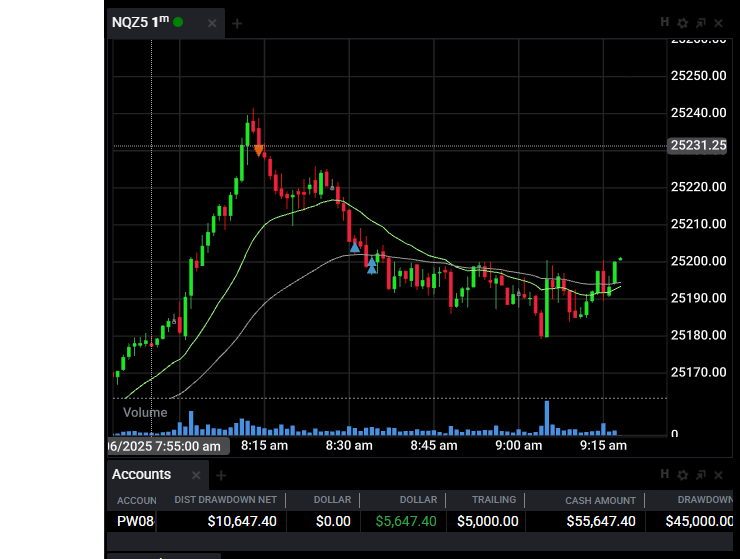Image resolution: width=740 pixels, height=559 pixels.
Task: Click the 25170.00 price axis label
Action: 698,373
